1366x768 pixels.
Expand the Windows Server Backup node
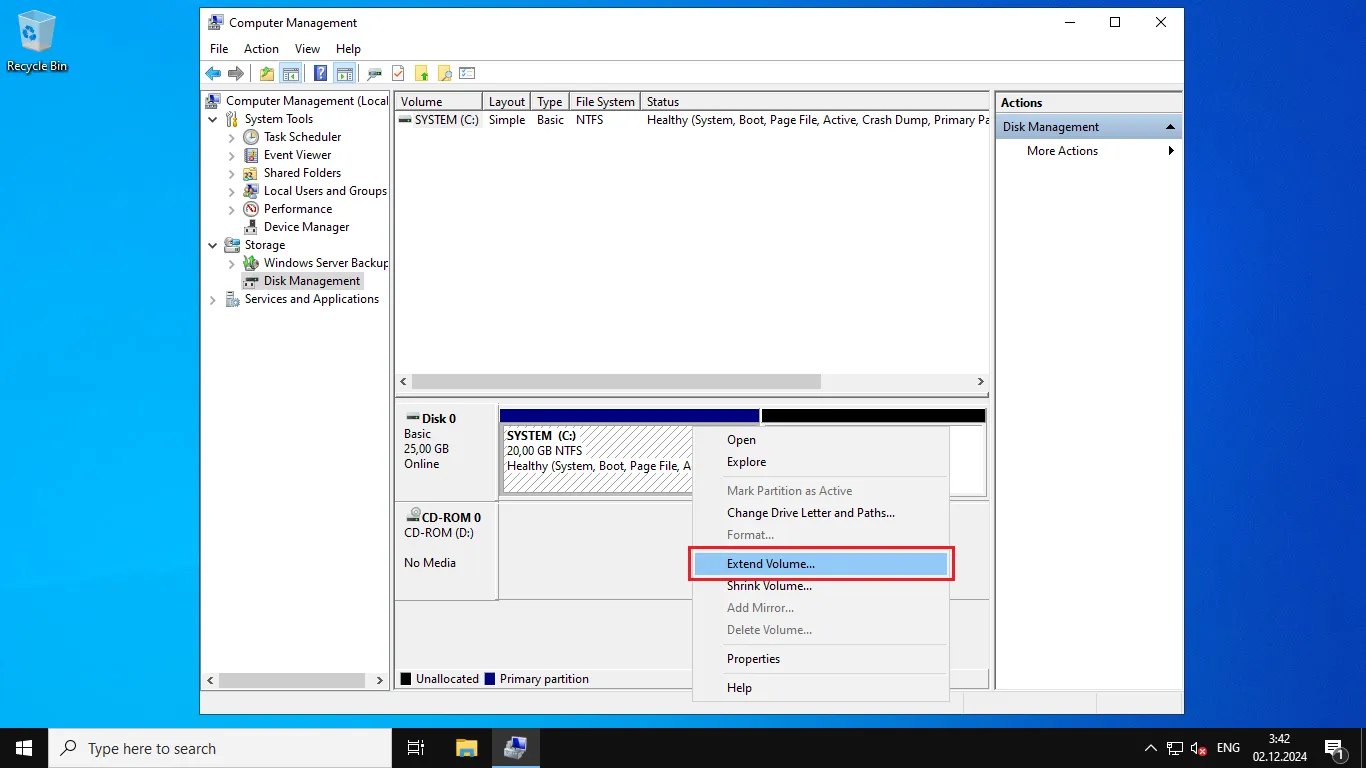click(232, 263)
